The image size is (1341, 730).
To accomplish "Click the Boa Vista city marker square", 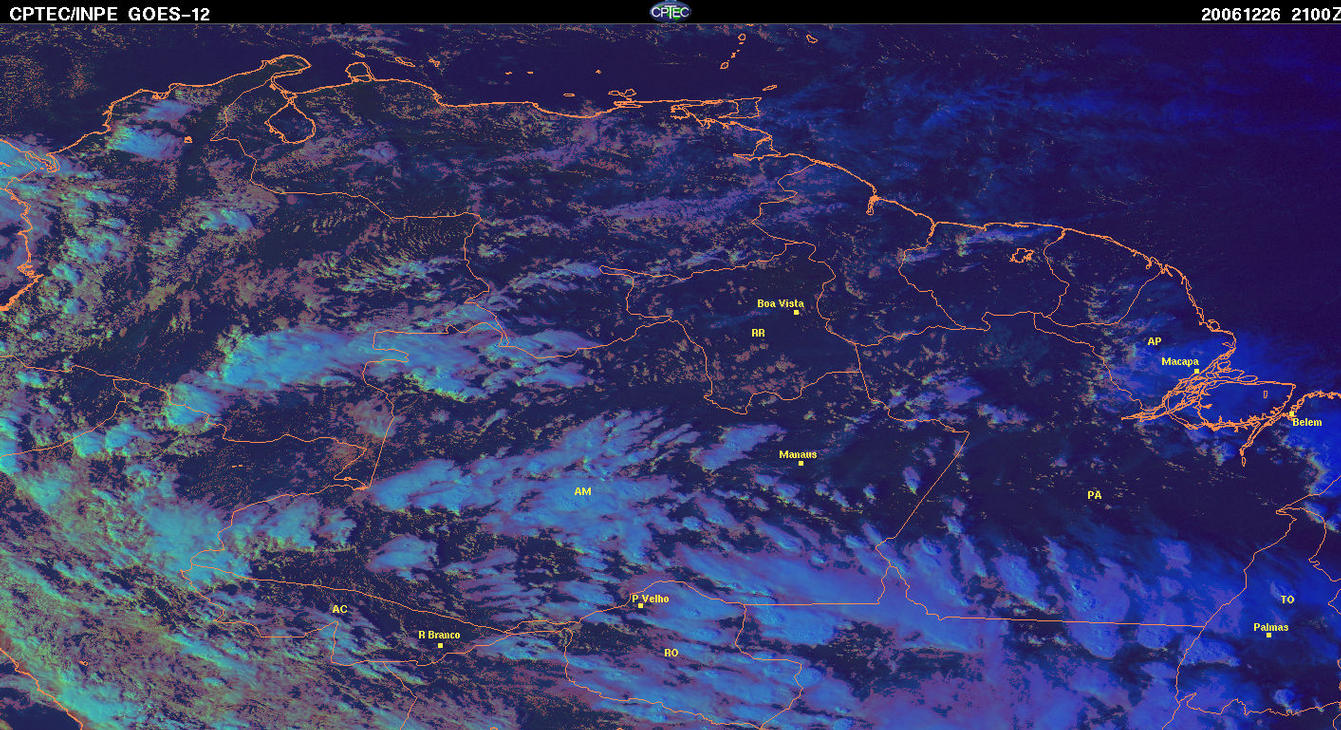I will click(x=796, y=312).
